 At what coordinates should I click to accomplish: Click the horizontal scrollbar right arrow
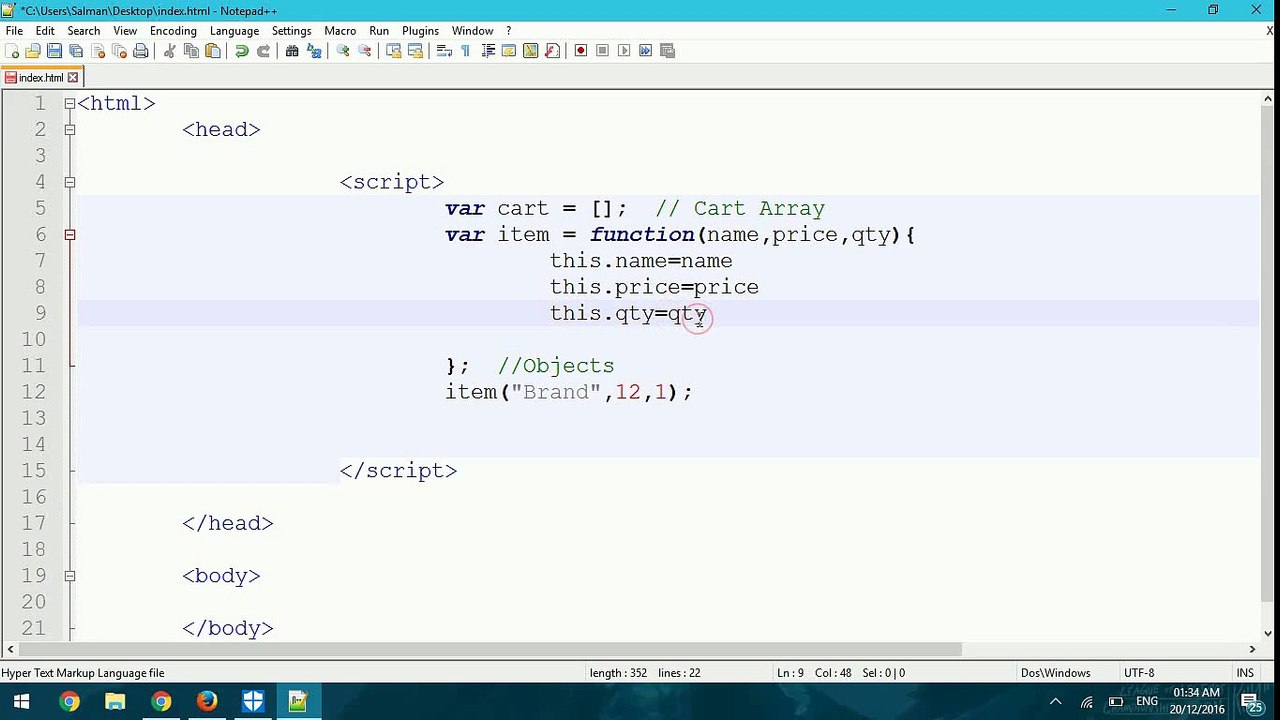click(1252, 649)
